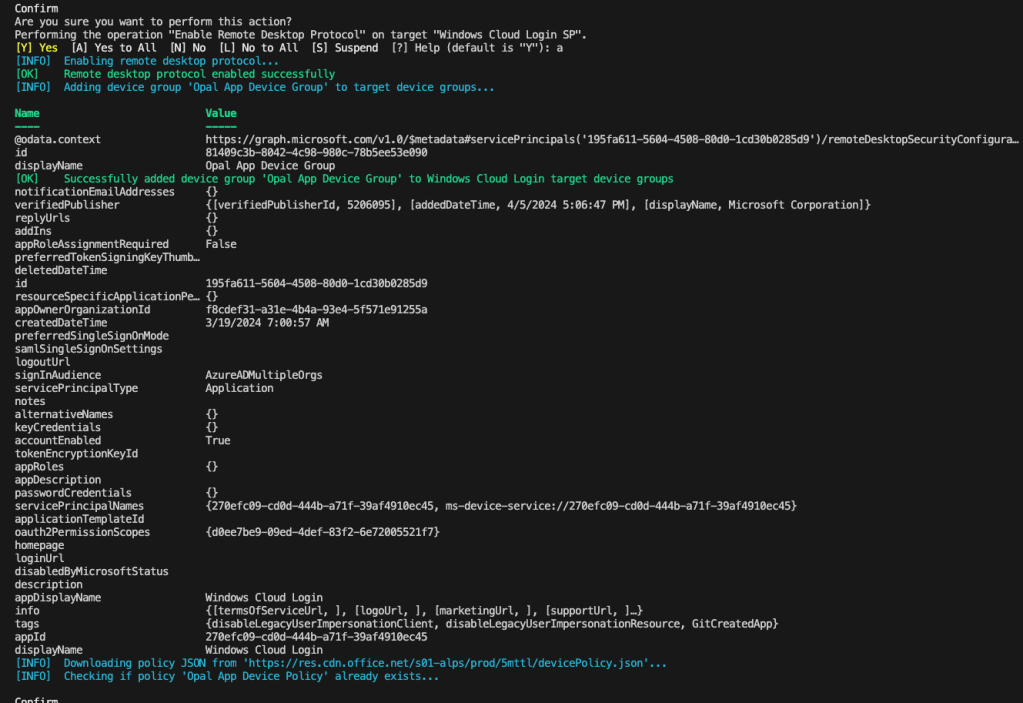Select the oauth2PermissionScopes GUID value
The height and width of the screenshot is (703, 1023).
(x=322, y=532)
